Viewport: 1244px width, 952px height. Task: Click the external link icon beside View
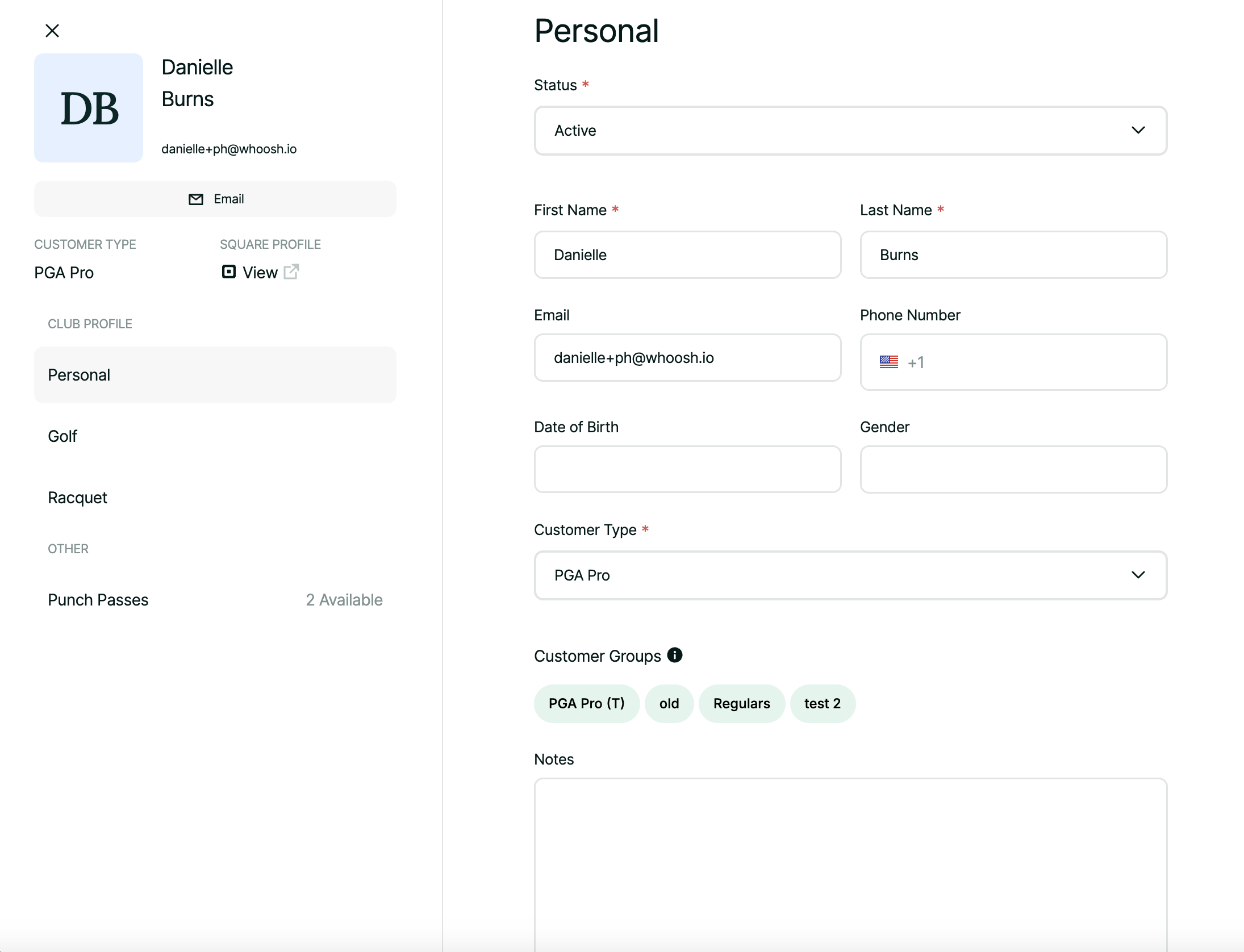click(x=291, y=272)
